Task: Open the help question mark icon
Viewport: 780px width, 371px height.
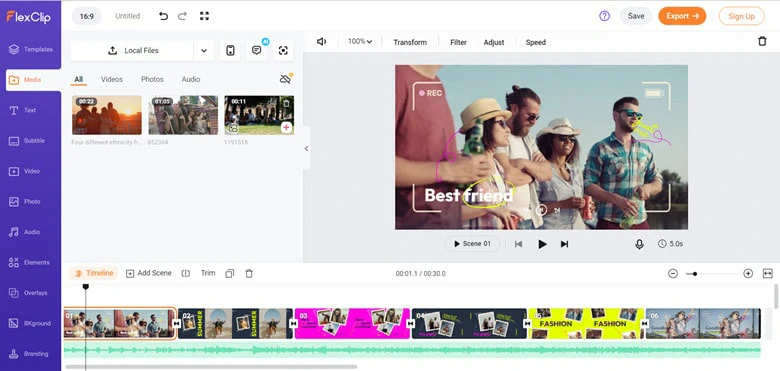Action: click(x=604, y=16)
